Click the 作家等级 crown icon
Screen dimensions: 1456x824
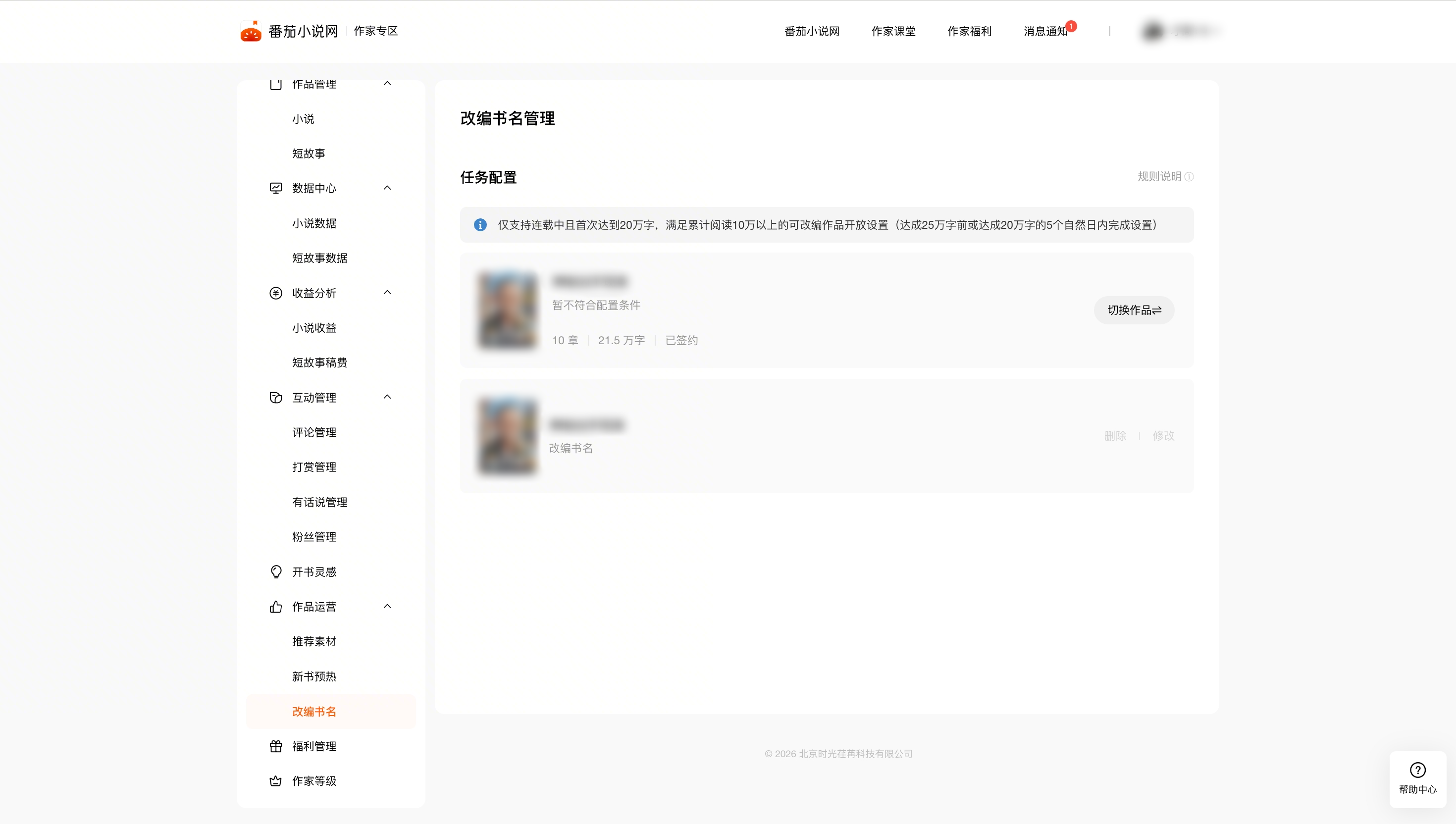coord(275,781)
